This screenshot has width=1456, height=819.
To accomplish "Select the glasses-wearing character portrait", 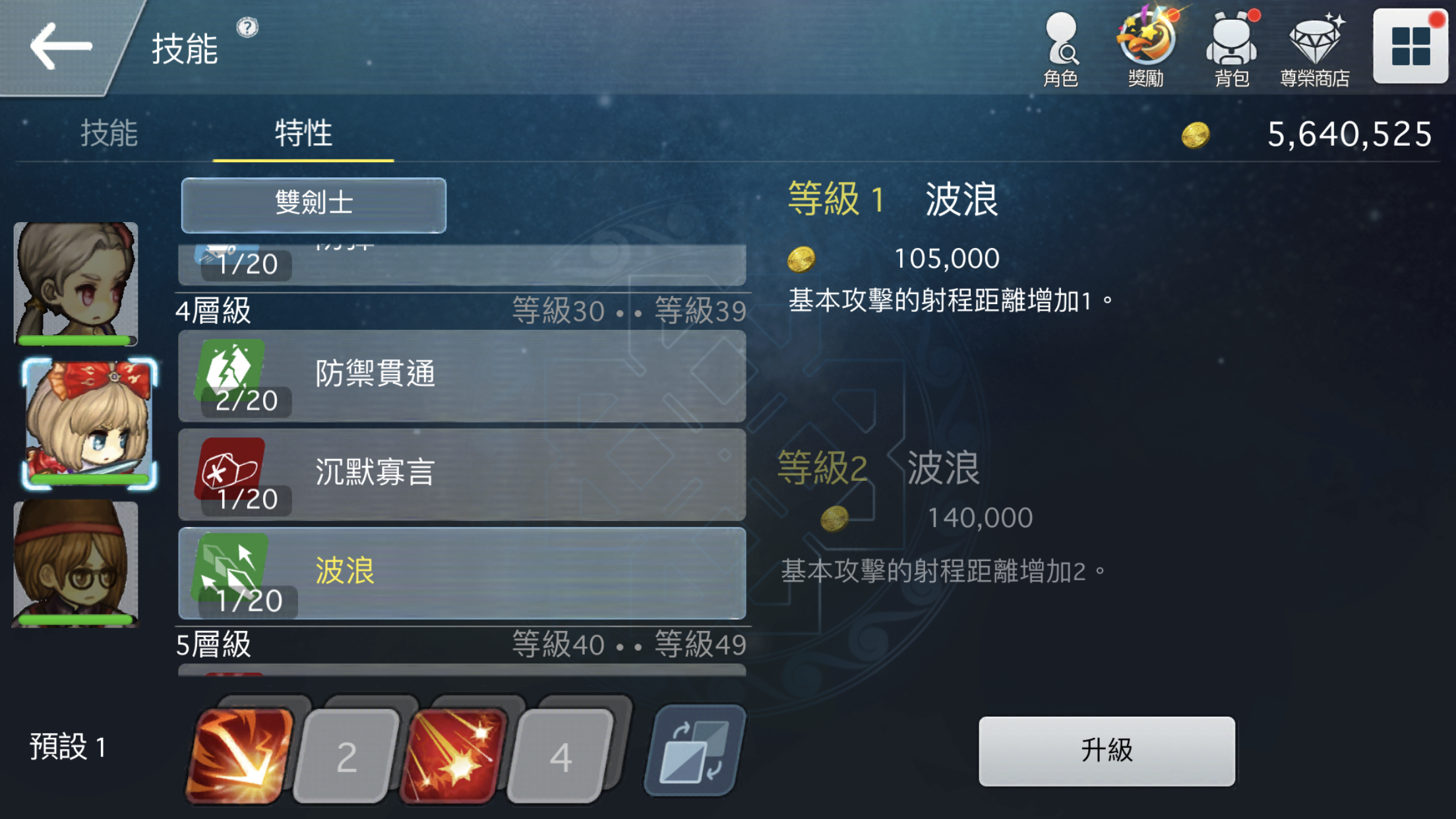I will [75, 564].
